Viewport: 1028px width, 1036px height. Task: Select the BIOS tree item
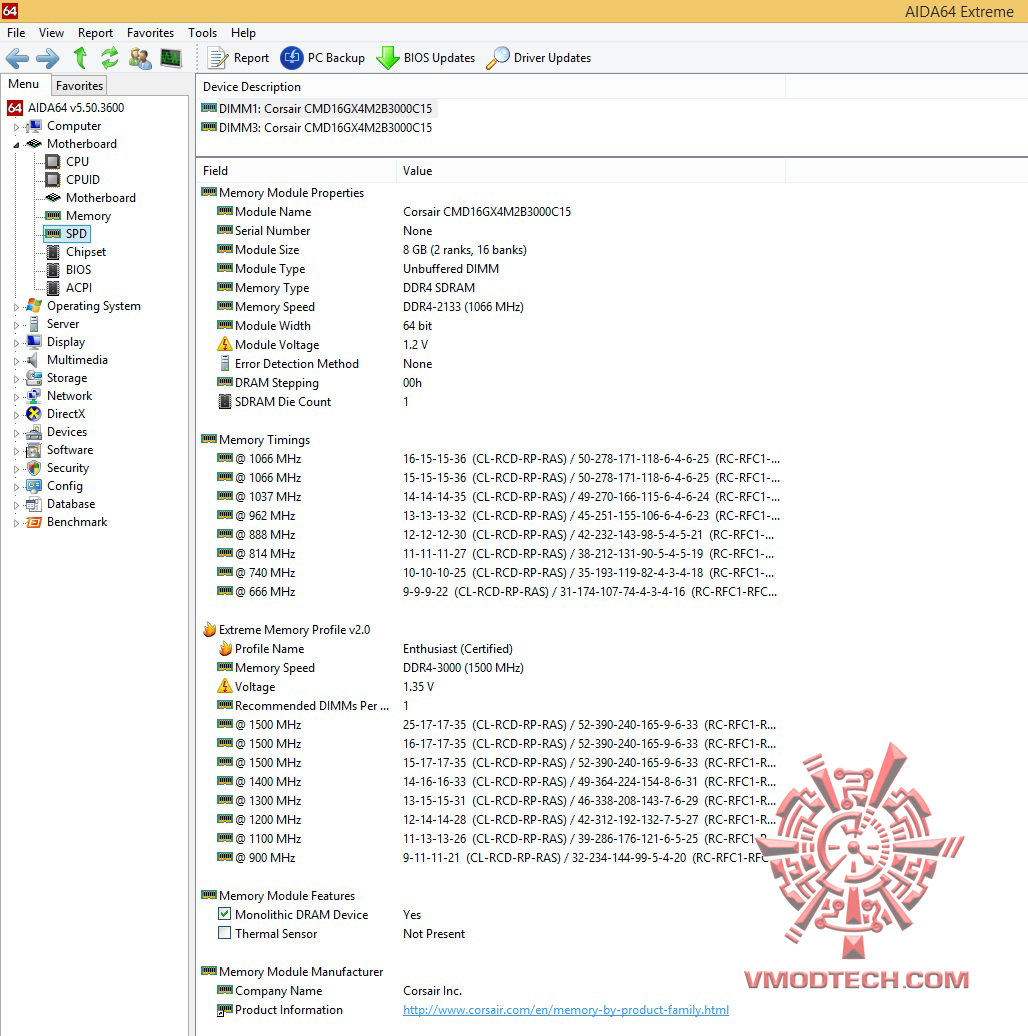pyautogui.click(x=78, y=270)
